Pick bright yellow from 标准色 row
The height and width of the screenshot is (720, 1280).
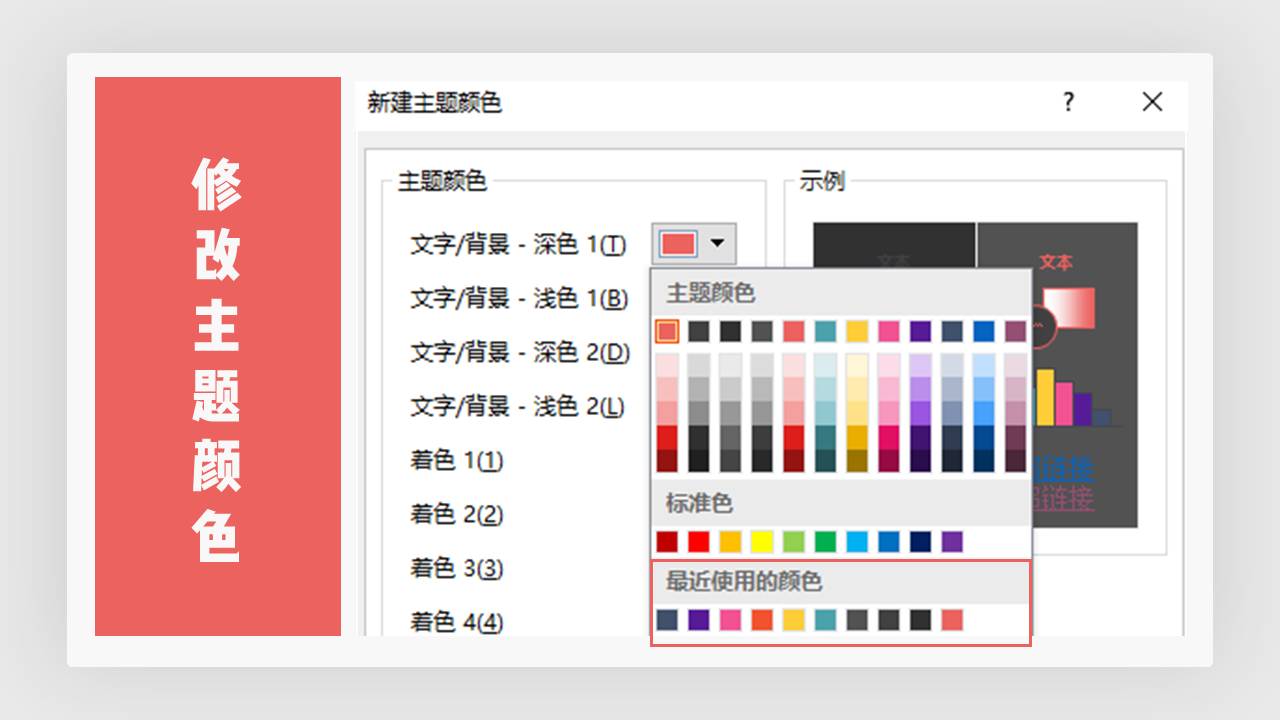764,538
